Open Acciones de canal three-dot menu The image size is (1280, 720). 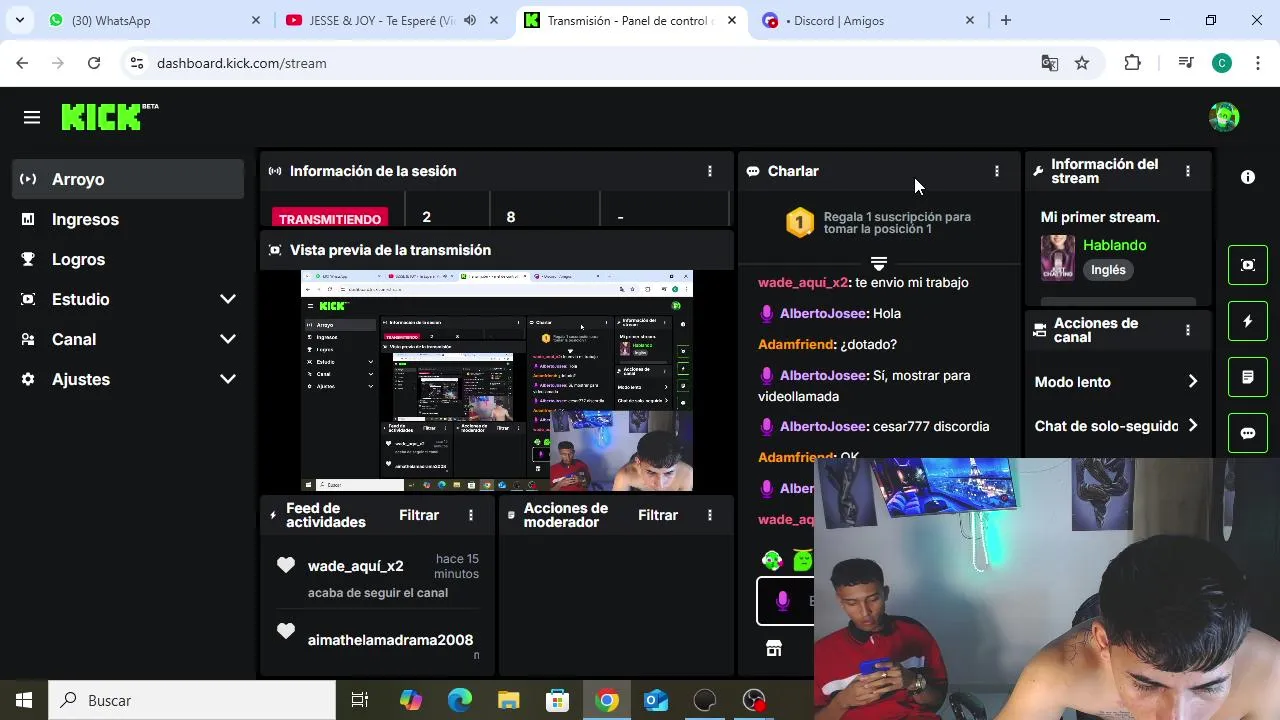tap(1187, 330)
